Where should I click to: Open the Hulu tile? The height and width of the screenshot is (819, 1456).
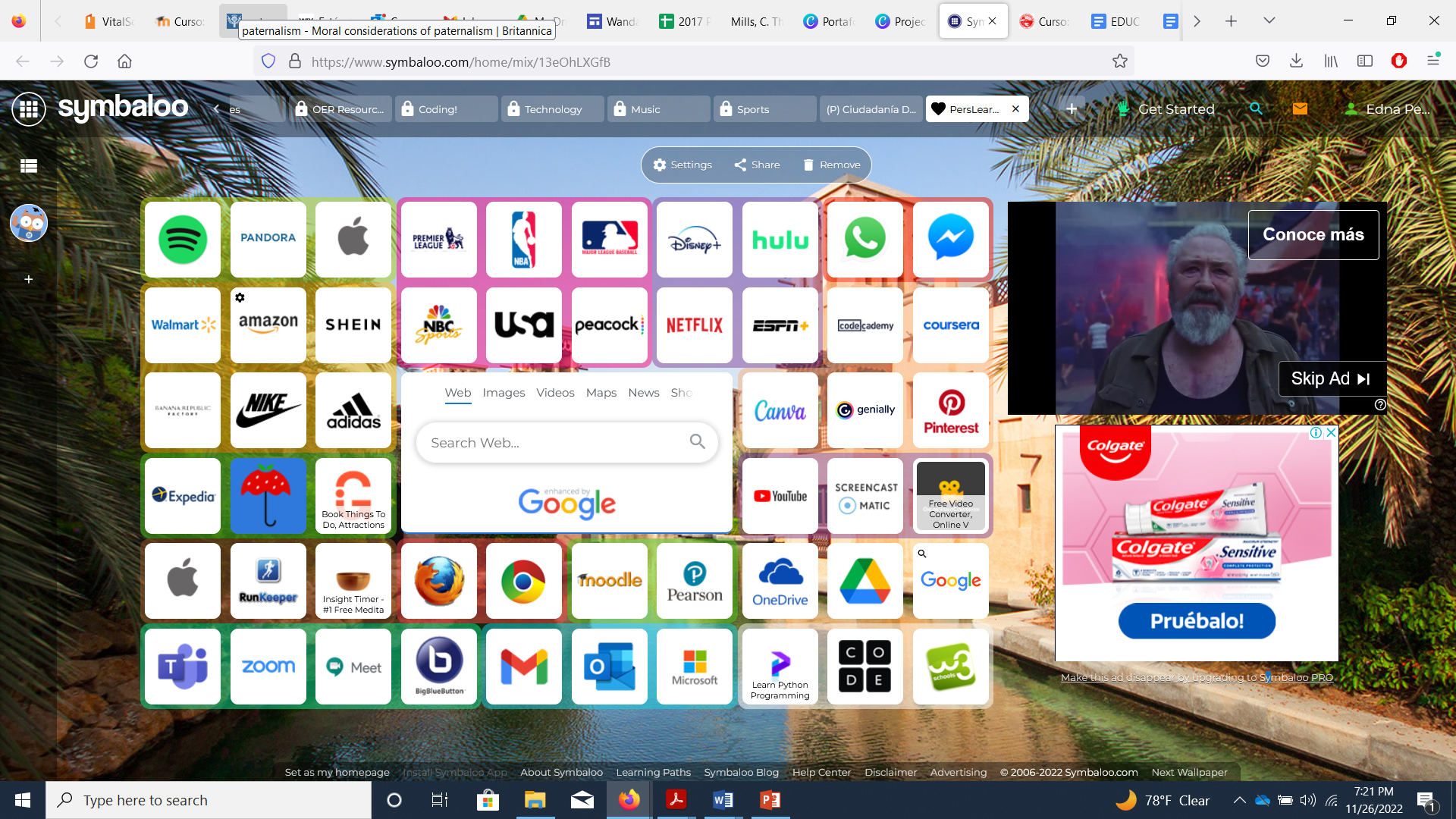(x=780, y=240)
